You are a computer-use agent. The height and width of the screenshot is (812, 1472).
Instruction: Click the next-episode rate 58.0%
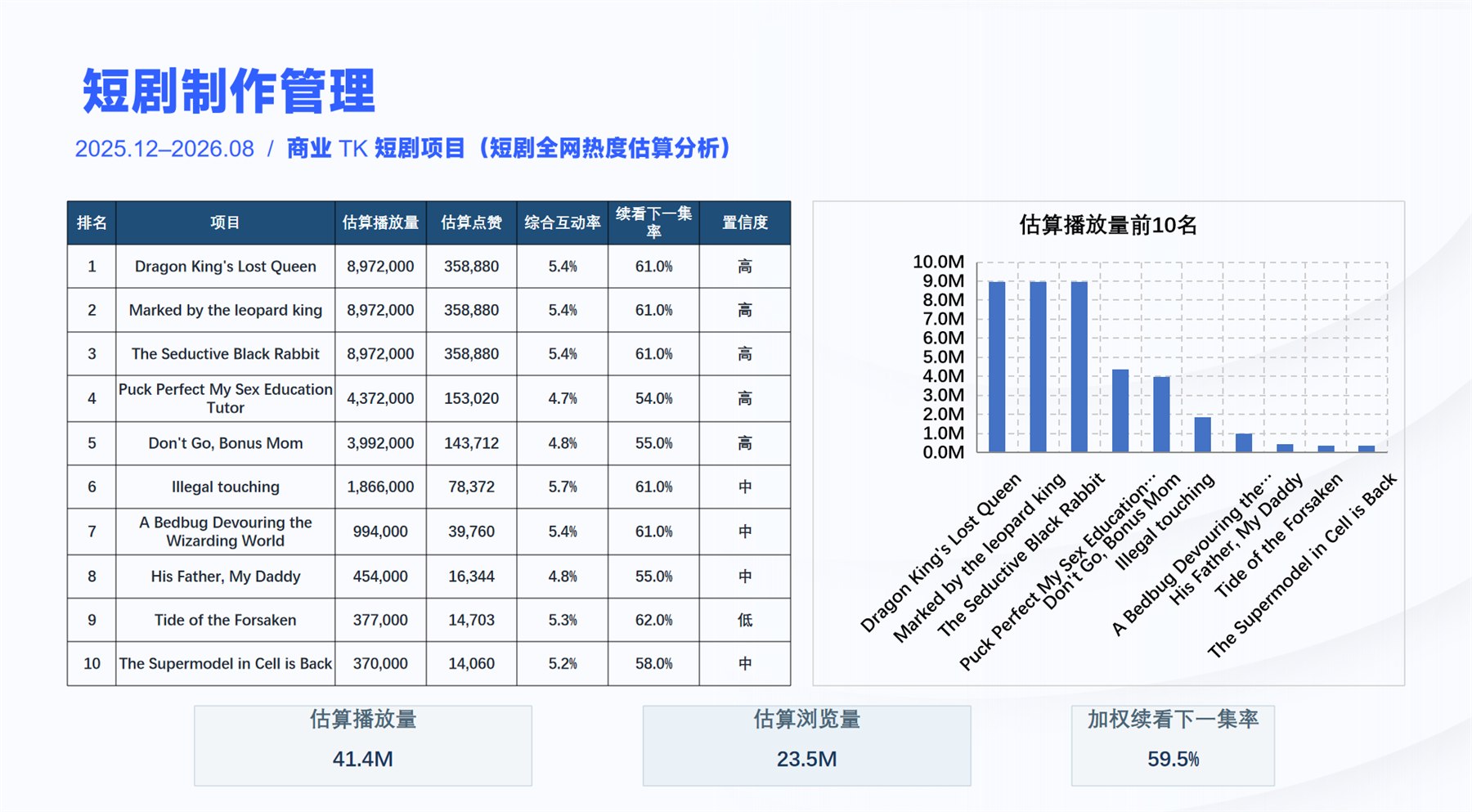point(654,663)
